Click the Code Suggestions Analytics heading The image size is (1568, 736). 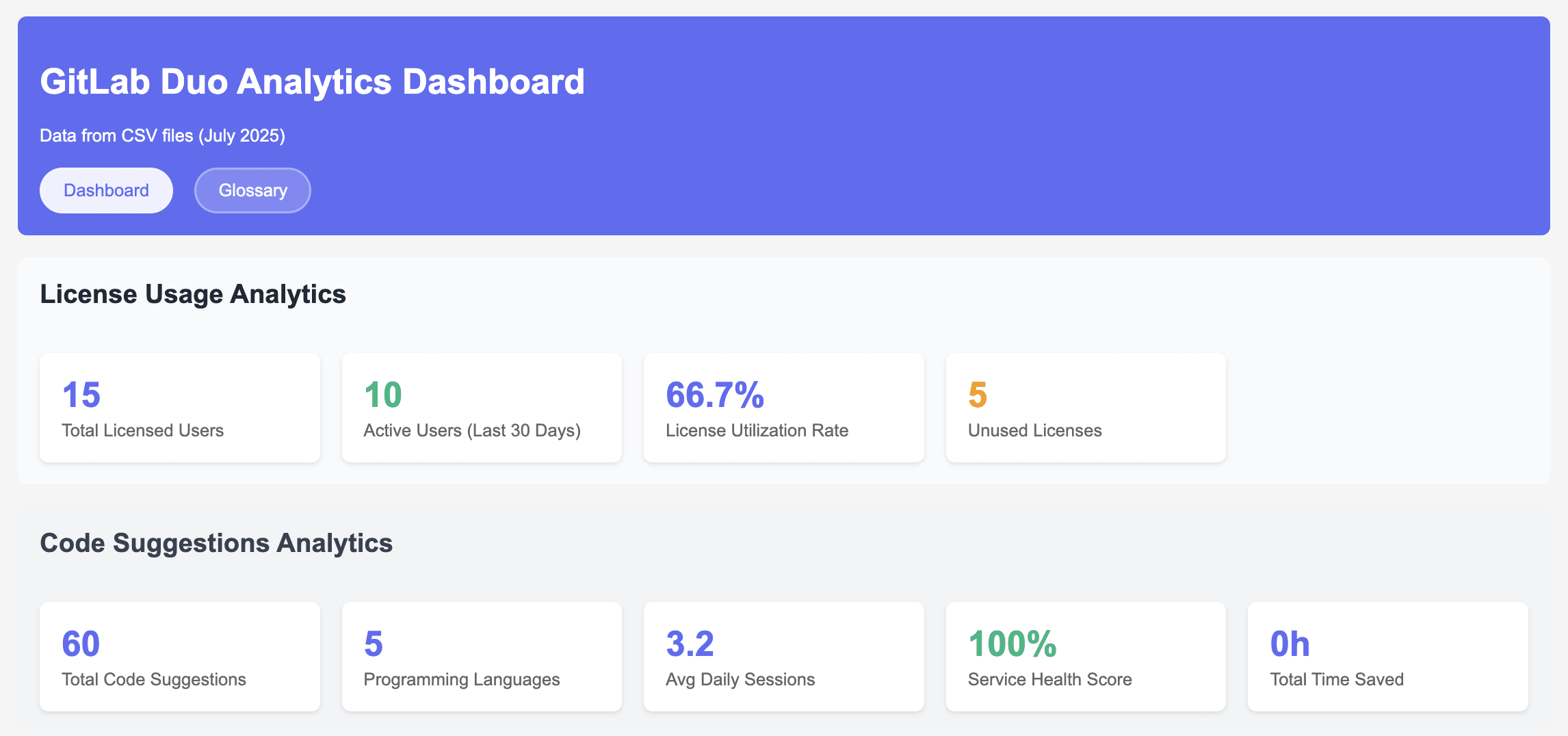[216, 543]
